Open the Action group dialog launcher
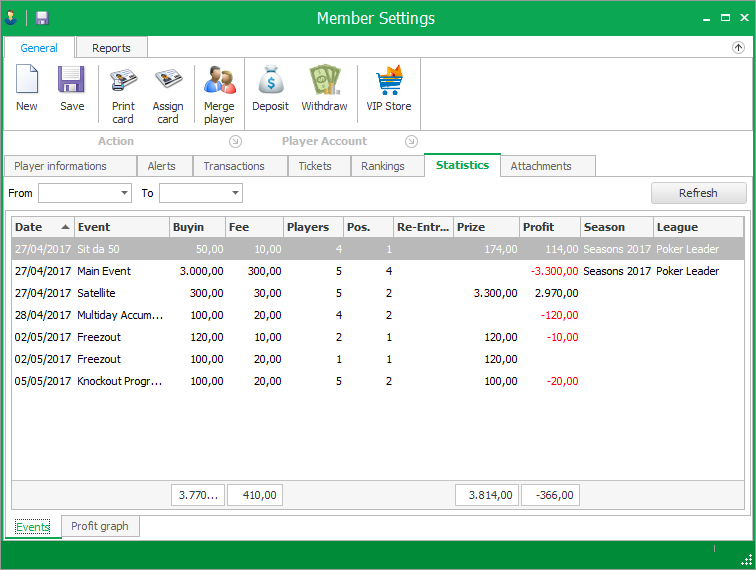The height and width of the screenshot is (570, 756). click(235, 141)
